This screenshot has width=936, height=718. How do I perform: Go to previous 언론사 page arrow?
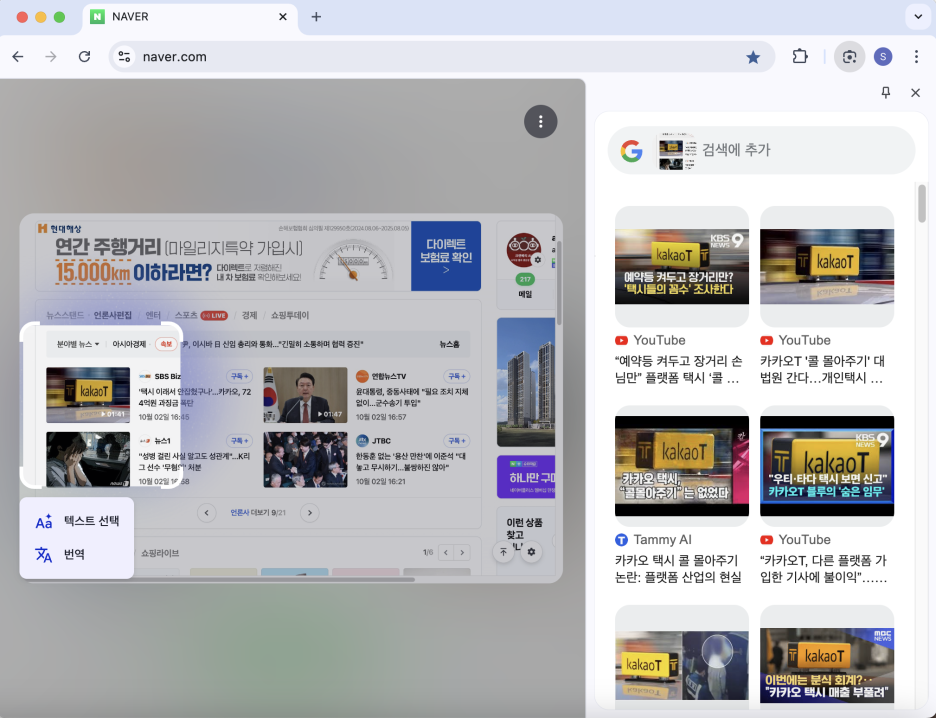[x=207, y=513]
